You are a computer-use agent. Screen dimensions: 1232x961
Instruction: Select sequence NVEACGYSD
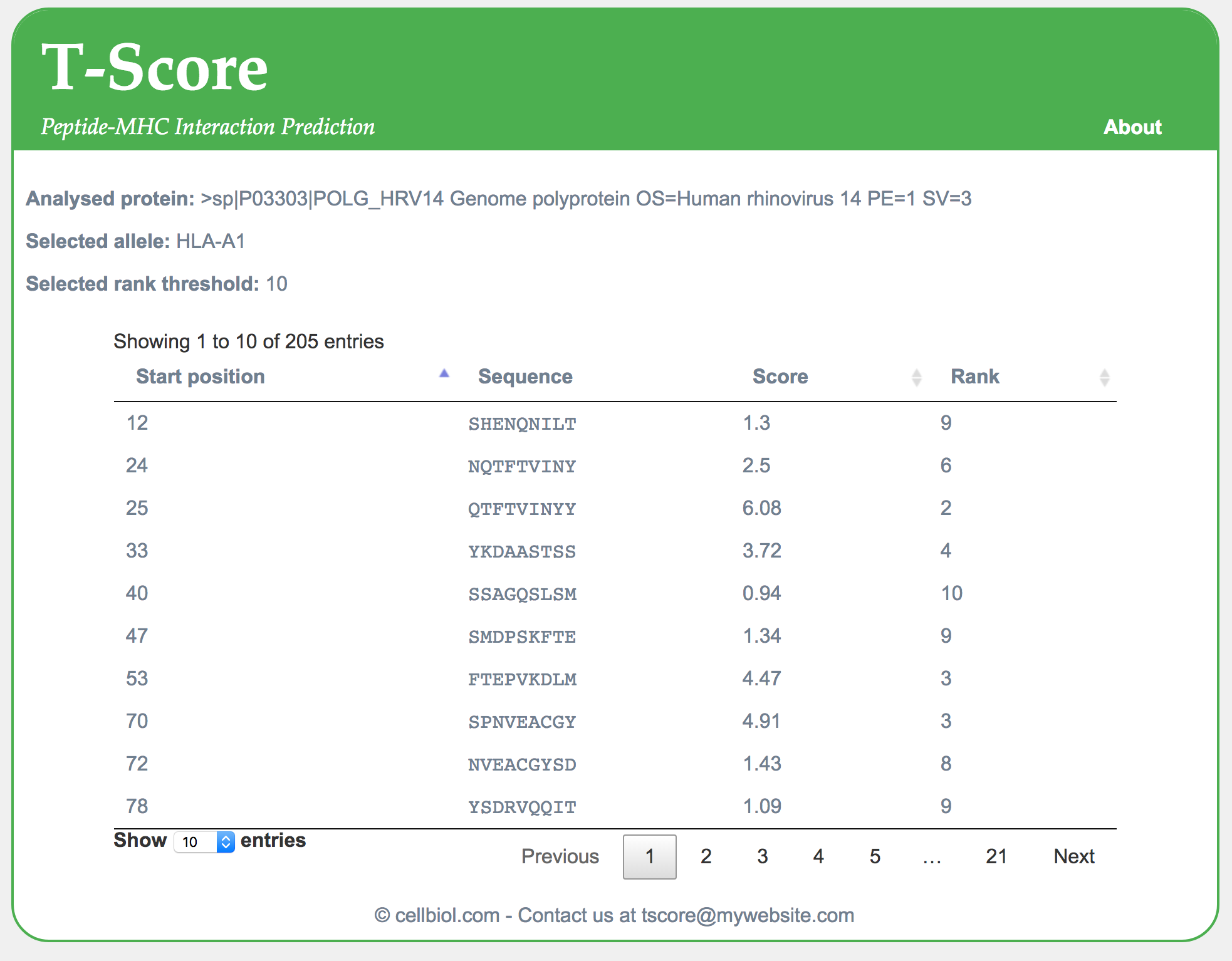522,765
